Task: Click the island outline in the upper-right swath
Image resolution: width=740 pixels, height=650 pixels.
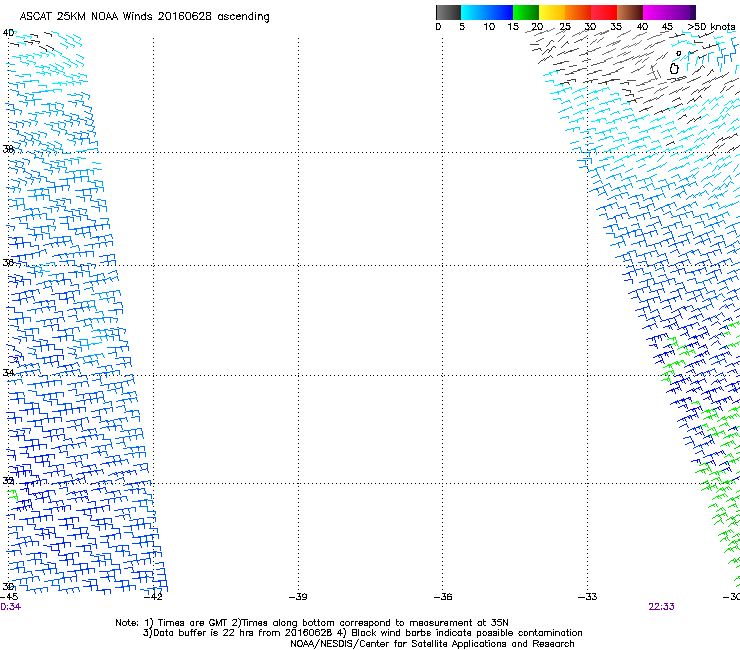Action: (674, 69)
